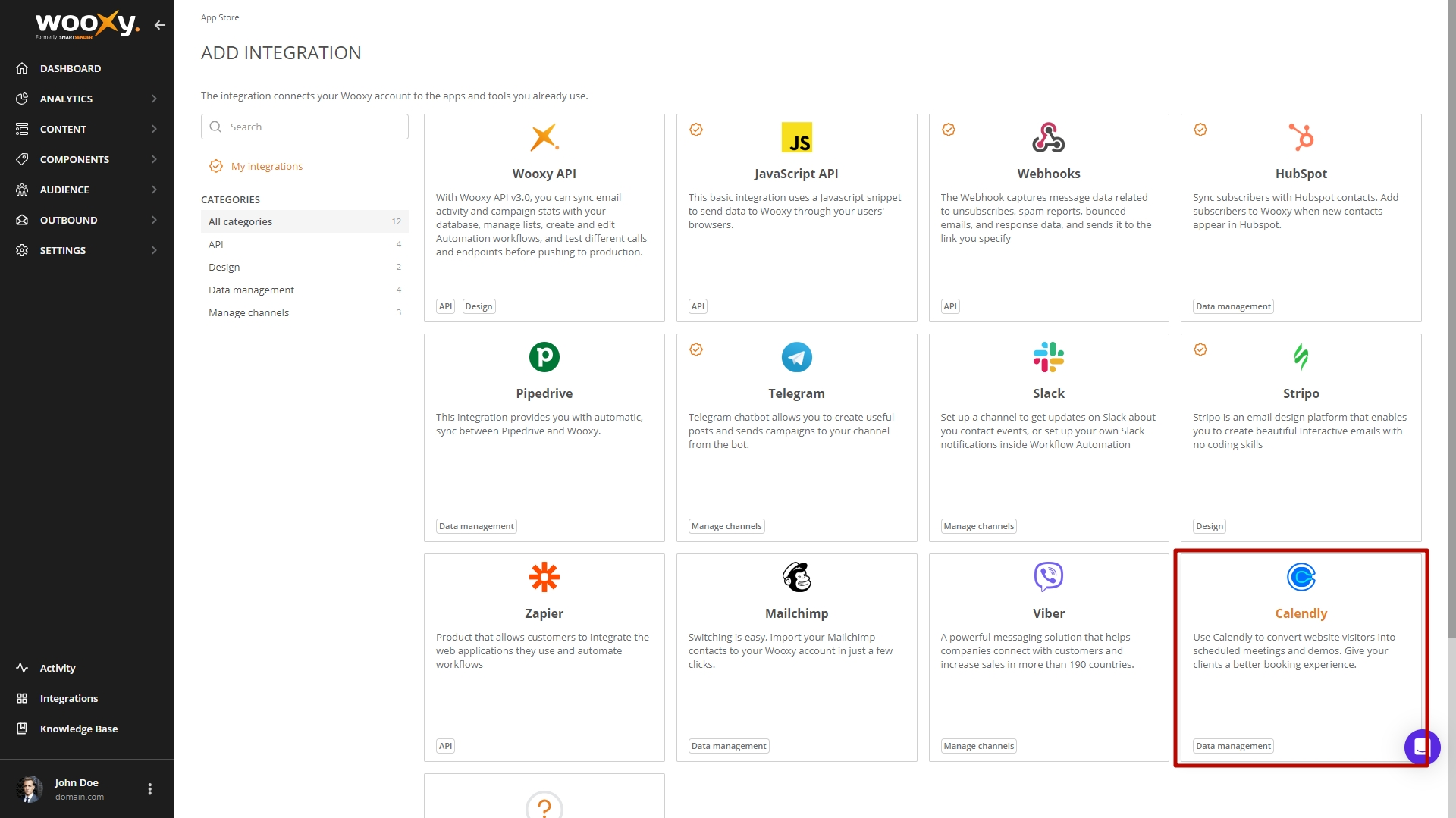Go to Dashboard in sidebar
1456x818 pixels.
[x=71, y=68]
